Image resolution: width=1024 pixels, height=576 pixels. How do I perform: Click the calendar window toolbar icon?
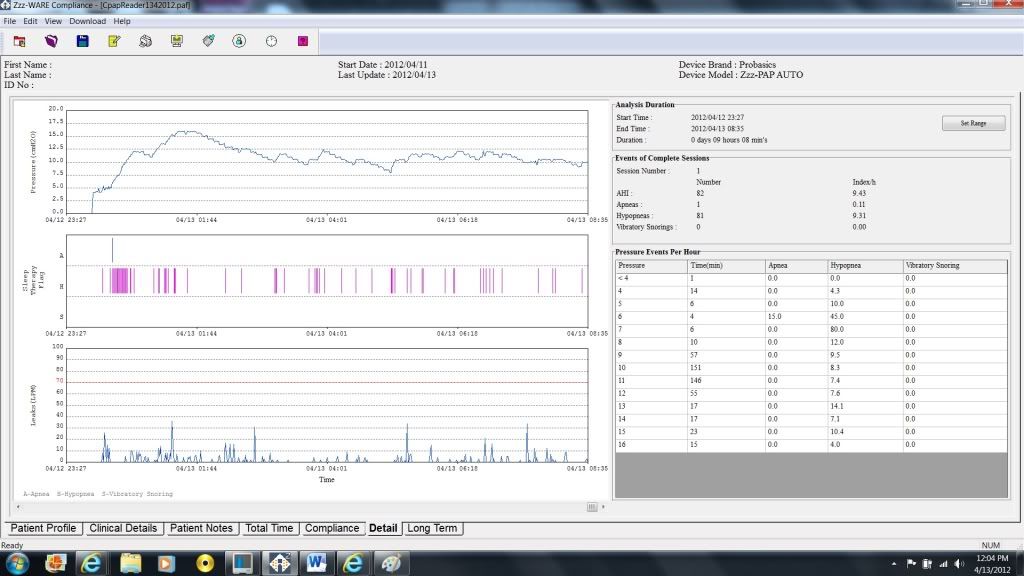pos(20,41)
